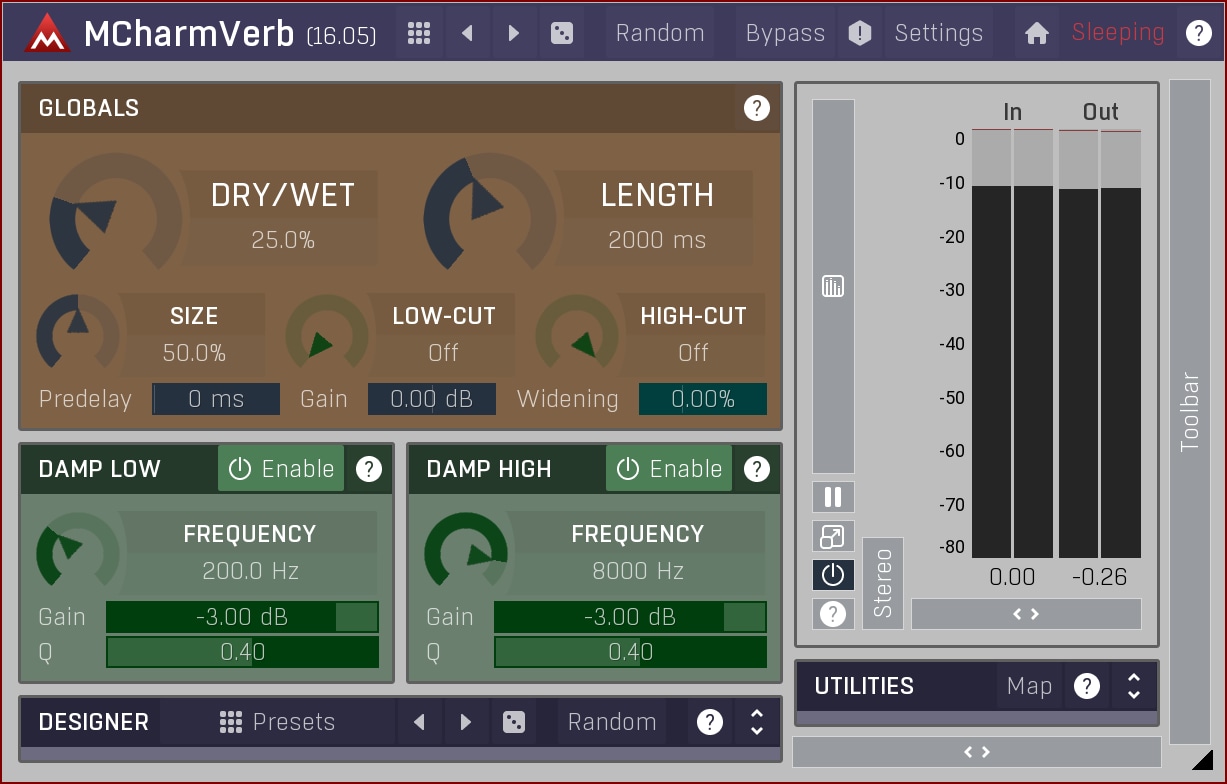The image size is (1227, 784).
Task: Click the exclamation panic icon
Action: 860,33
